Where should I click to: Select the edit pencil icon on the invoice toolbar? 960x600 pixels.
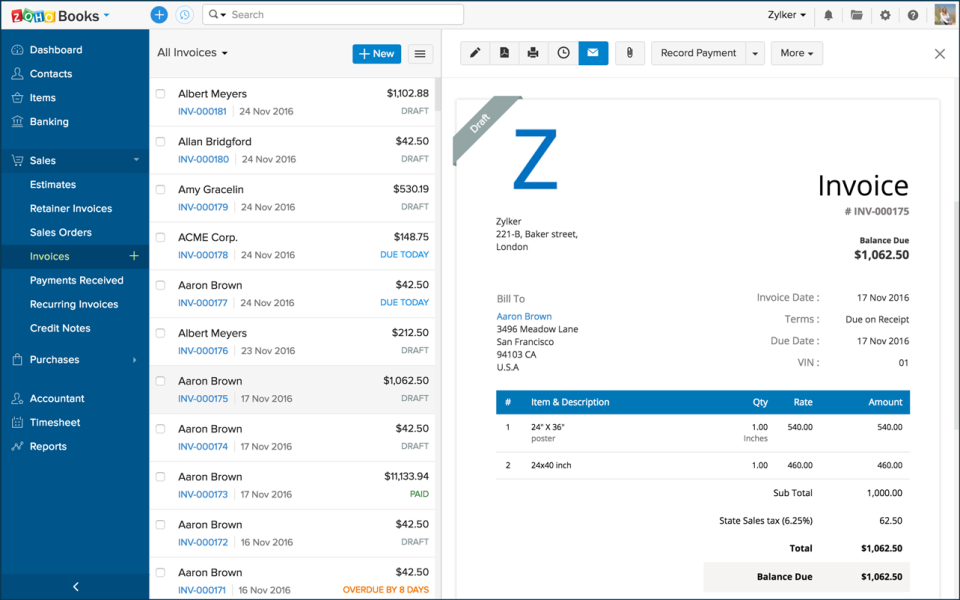[x=474, y=53]
